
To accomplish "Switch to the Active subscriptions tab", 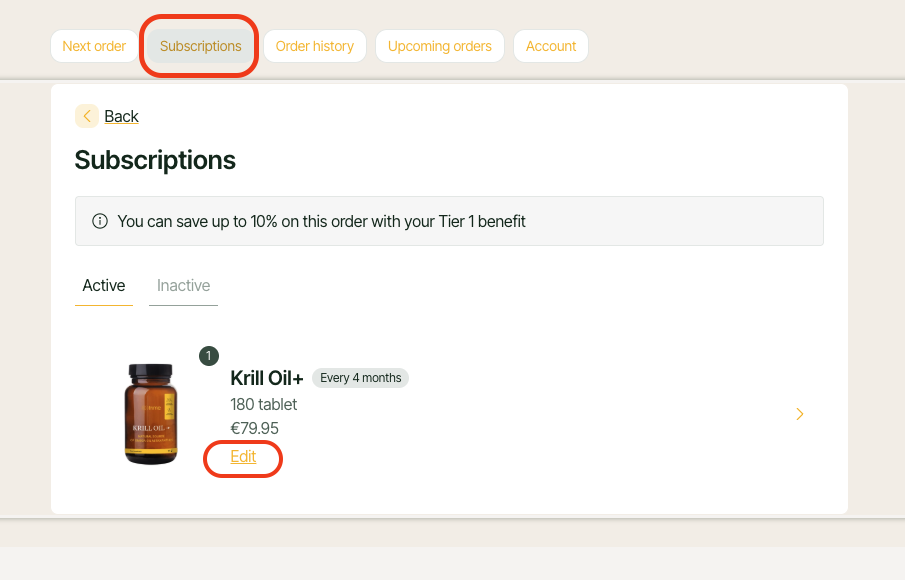I will click(104, 286).
